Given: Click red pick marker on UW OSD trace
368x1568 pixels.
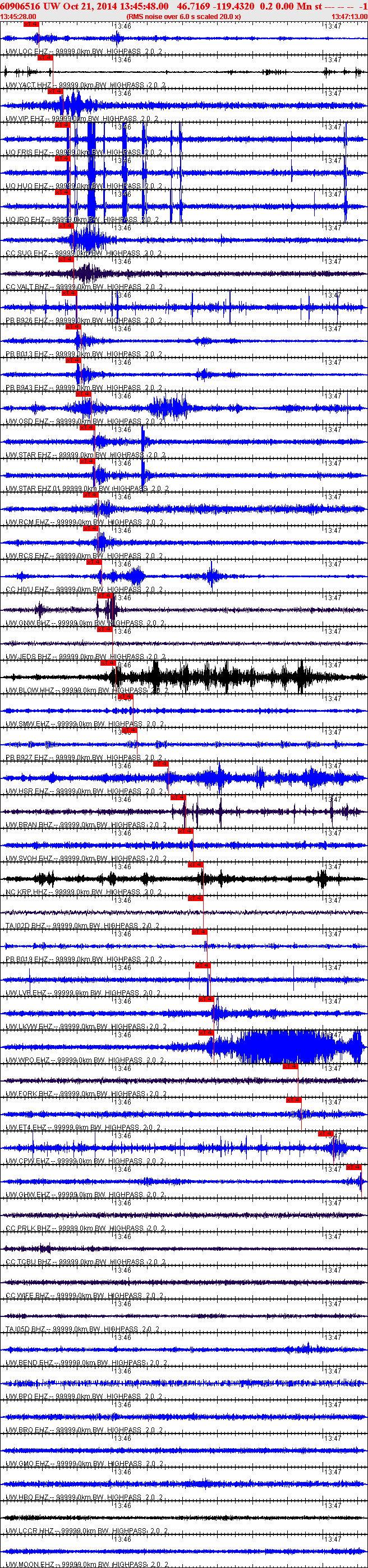Looking at the screenshot, I should 84,394.
